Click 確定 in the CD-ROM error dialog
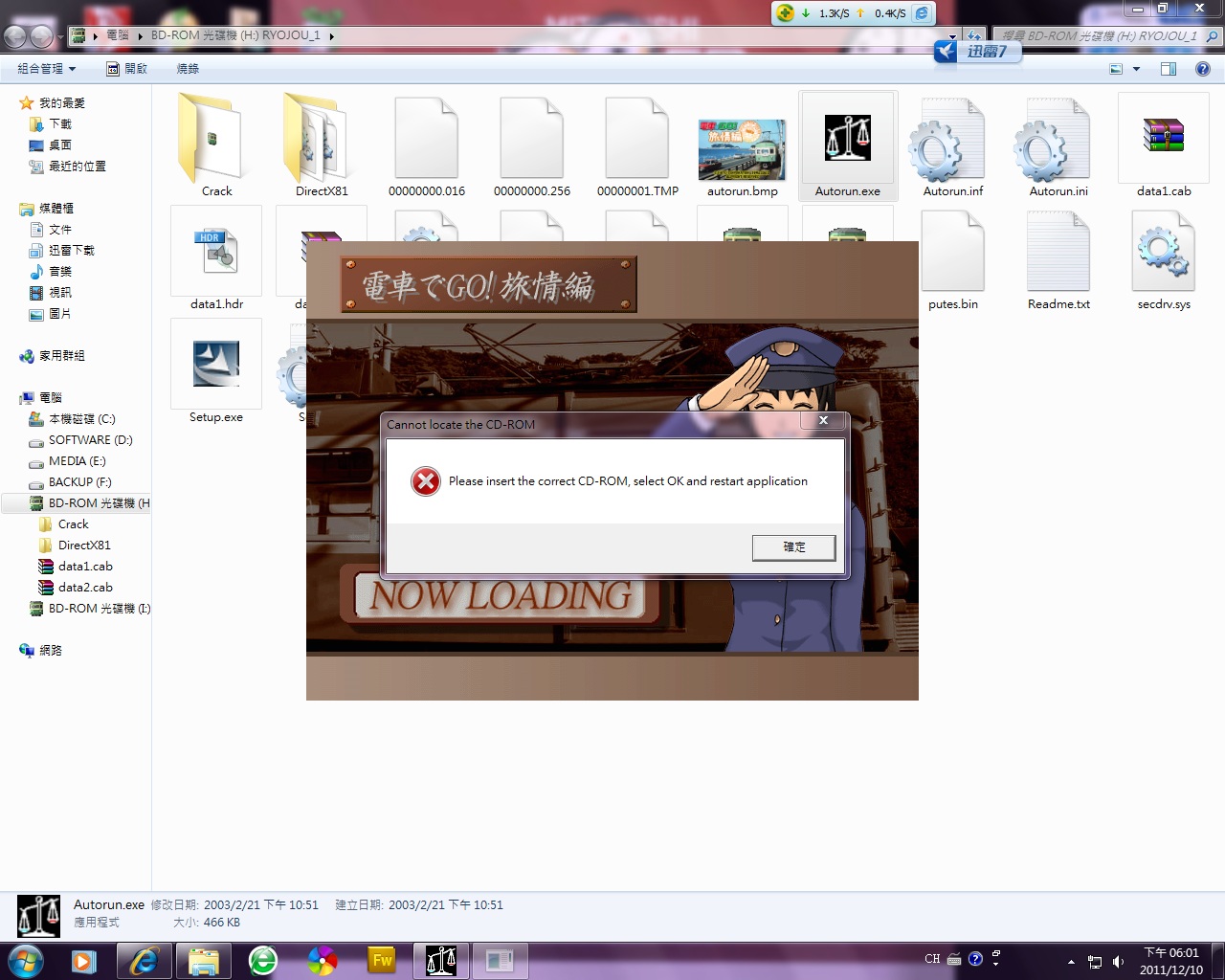 [793, 547]
